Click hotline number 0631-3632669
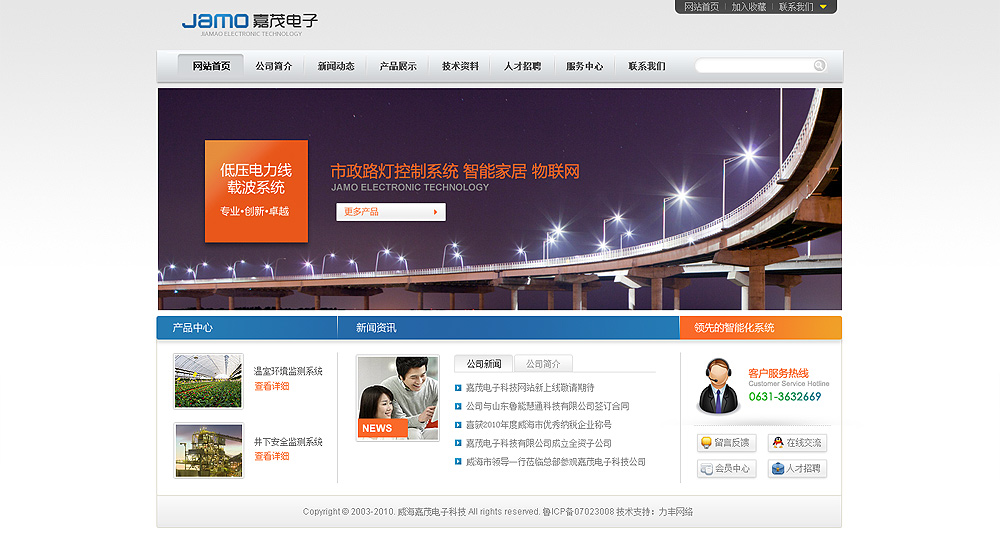1000x538 pixels. 784,396
